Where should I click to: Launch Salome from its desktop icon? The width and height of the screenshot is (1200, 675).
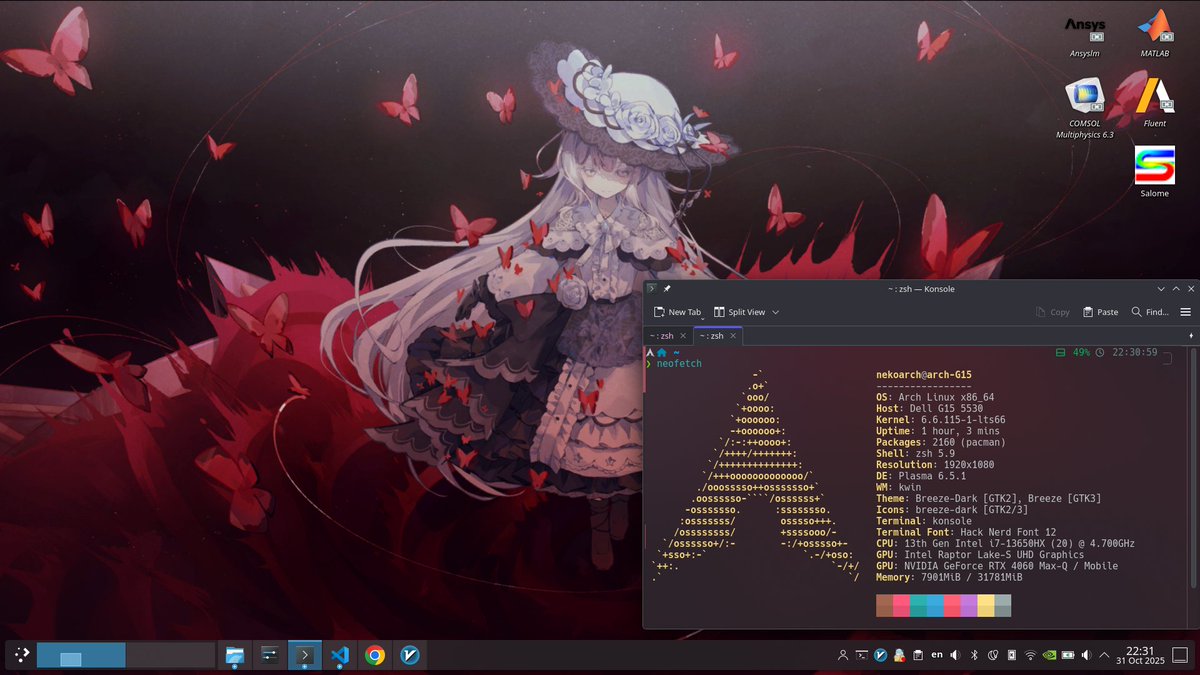pyautogui.click(x=1154, y=172)
